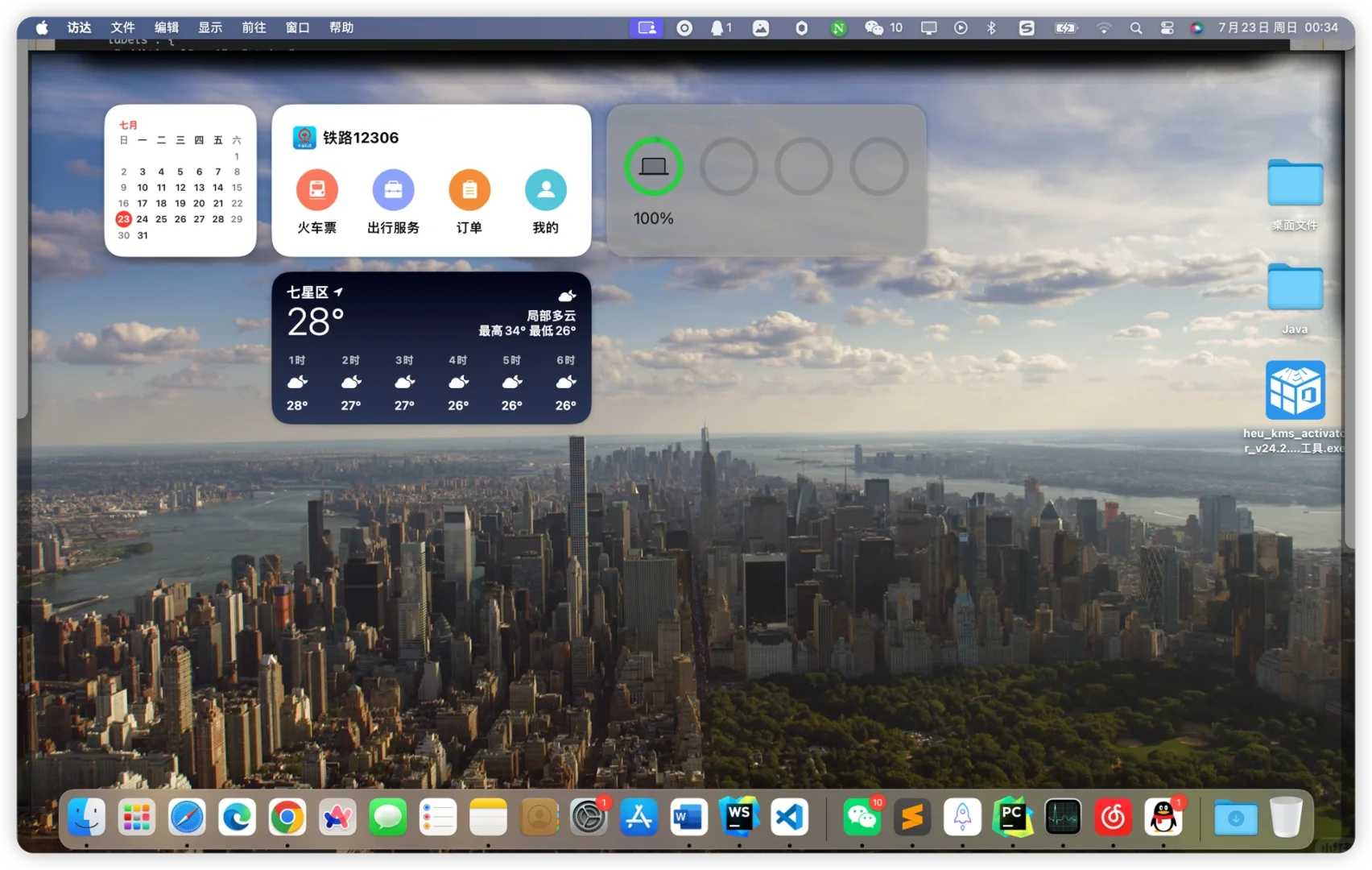1372x870 pixels.
Task: Open the 窗口 menu
Action: tap(297, 27)
